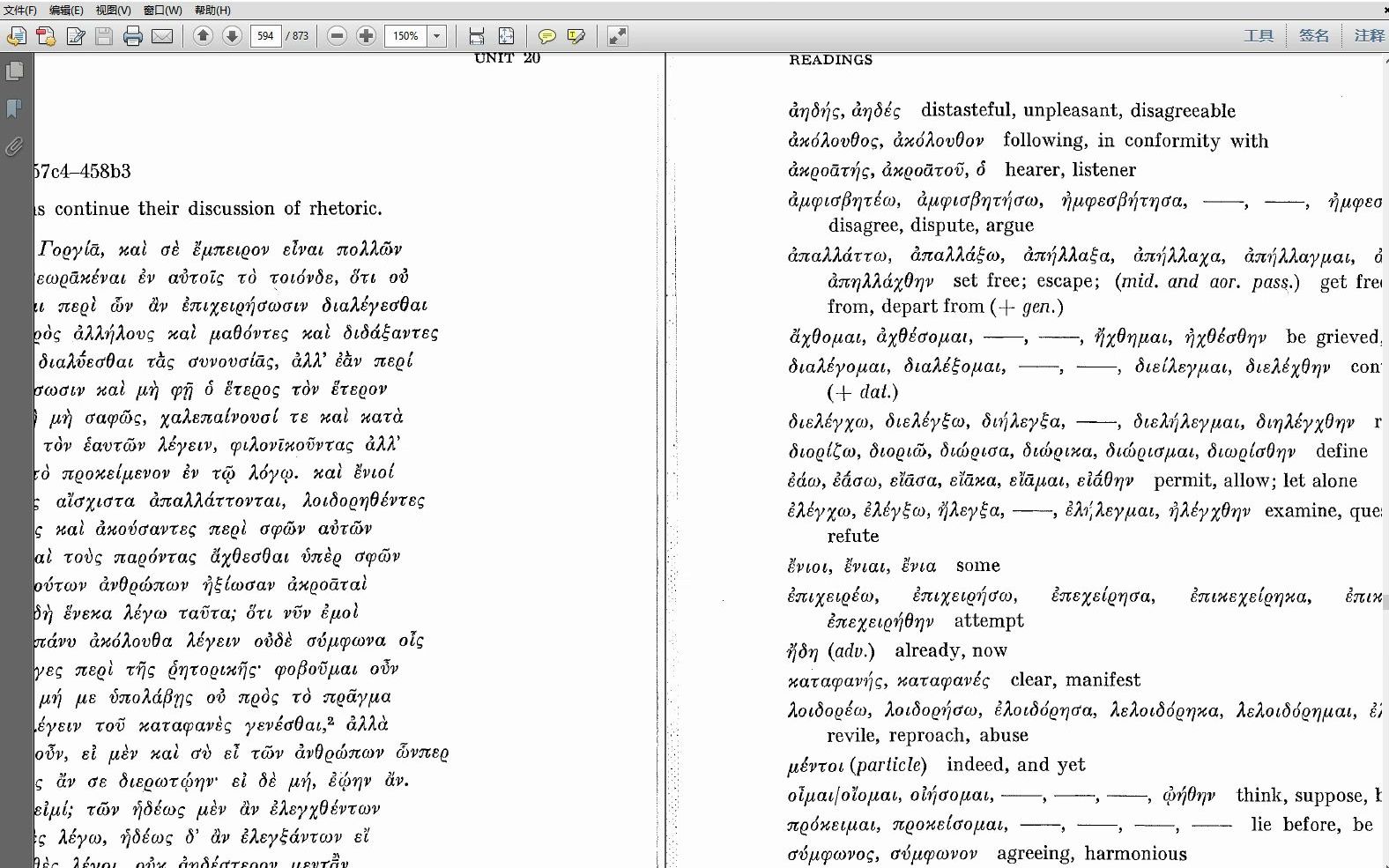Click the 'READINGS' page header
This screenshot has width=1389, height=868.
[830, 60]
